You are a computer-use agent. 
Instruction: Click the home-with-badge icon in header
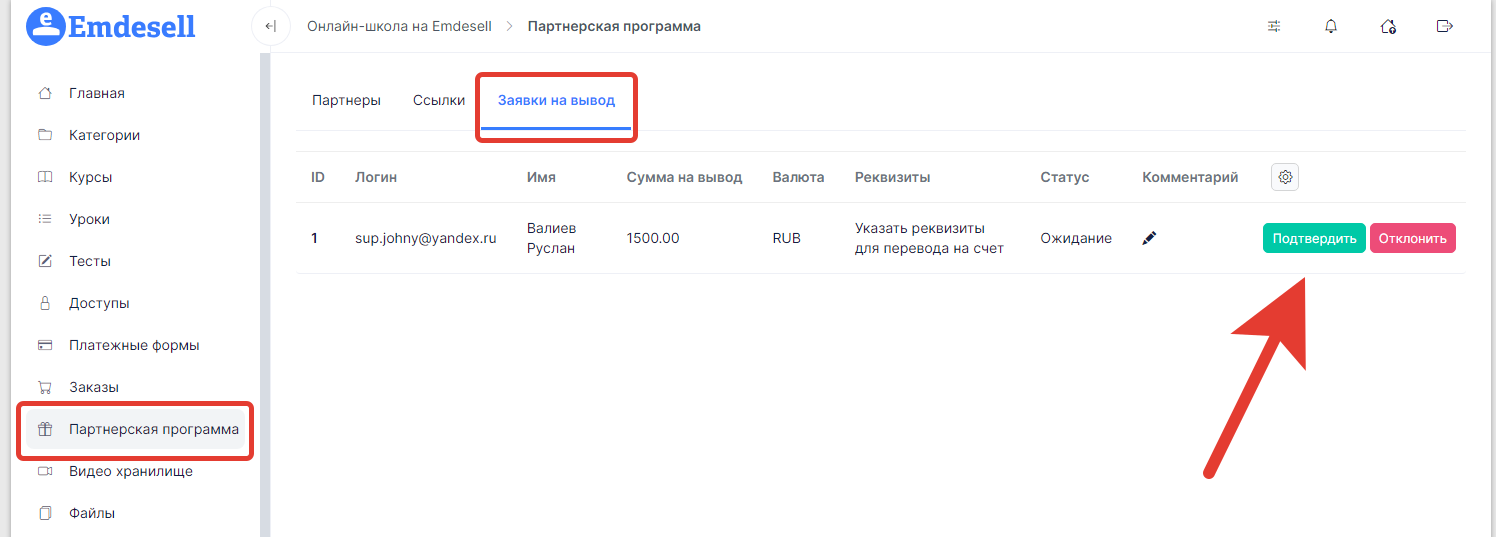pos(1388,27)
